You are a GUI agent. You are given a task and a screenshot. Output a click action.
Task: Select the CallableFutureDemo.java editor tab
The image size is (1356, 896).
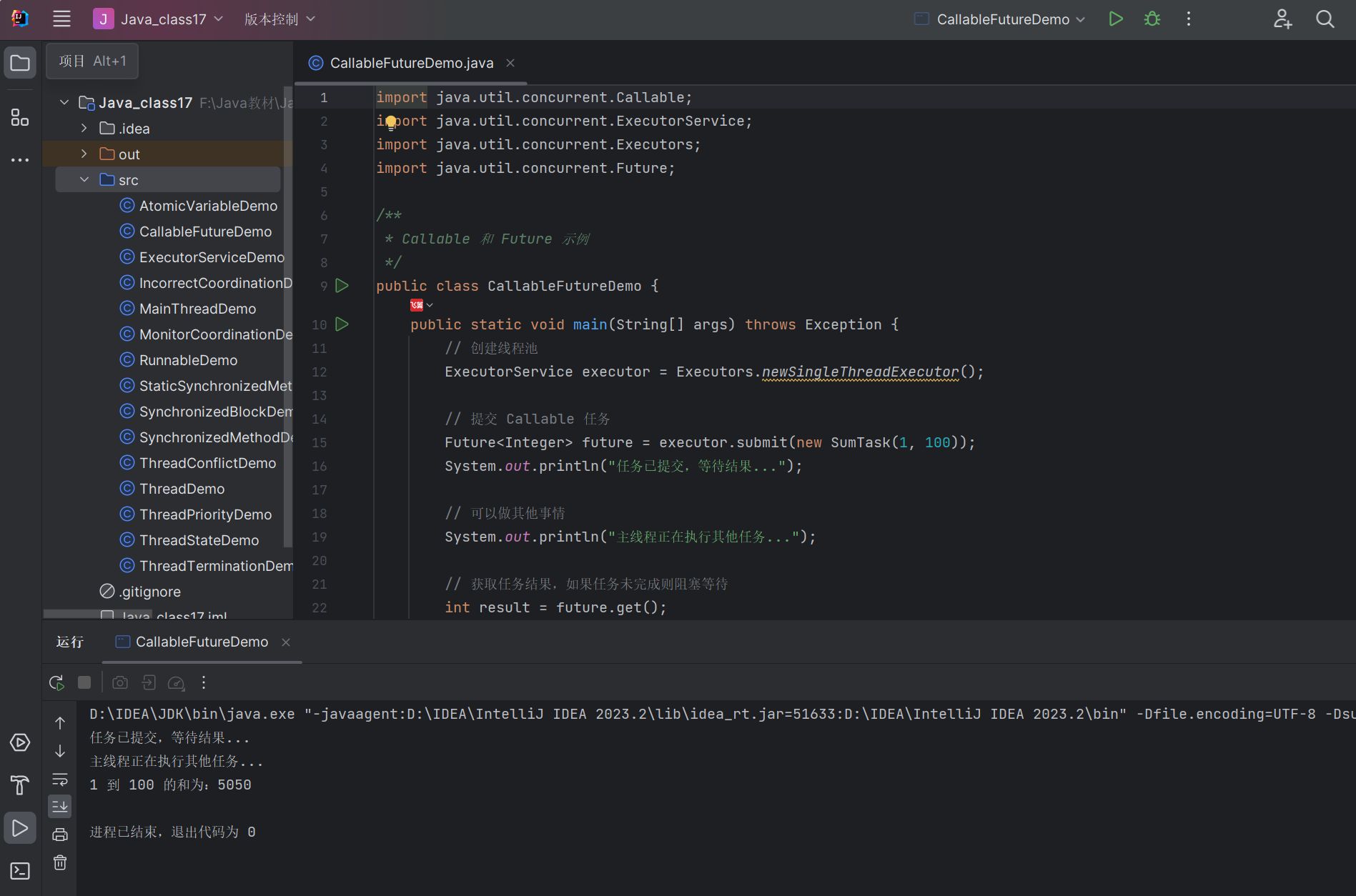(x=411, y=63)
